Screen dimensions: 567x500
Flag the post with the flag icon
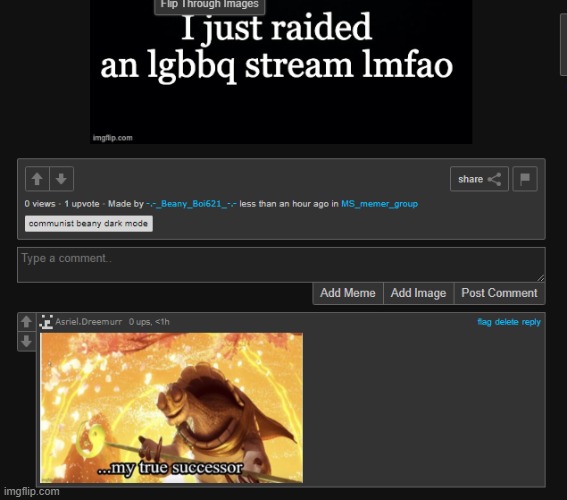[525, 179]
